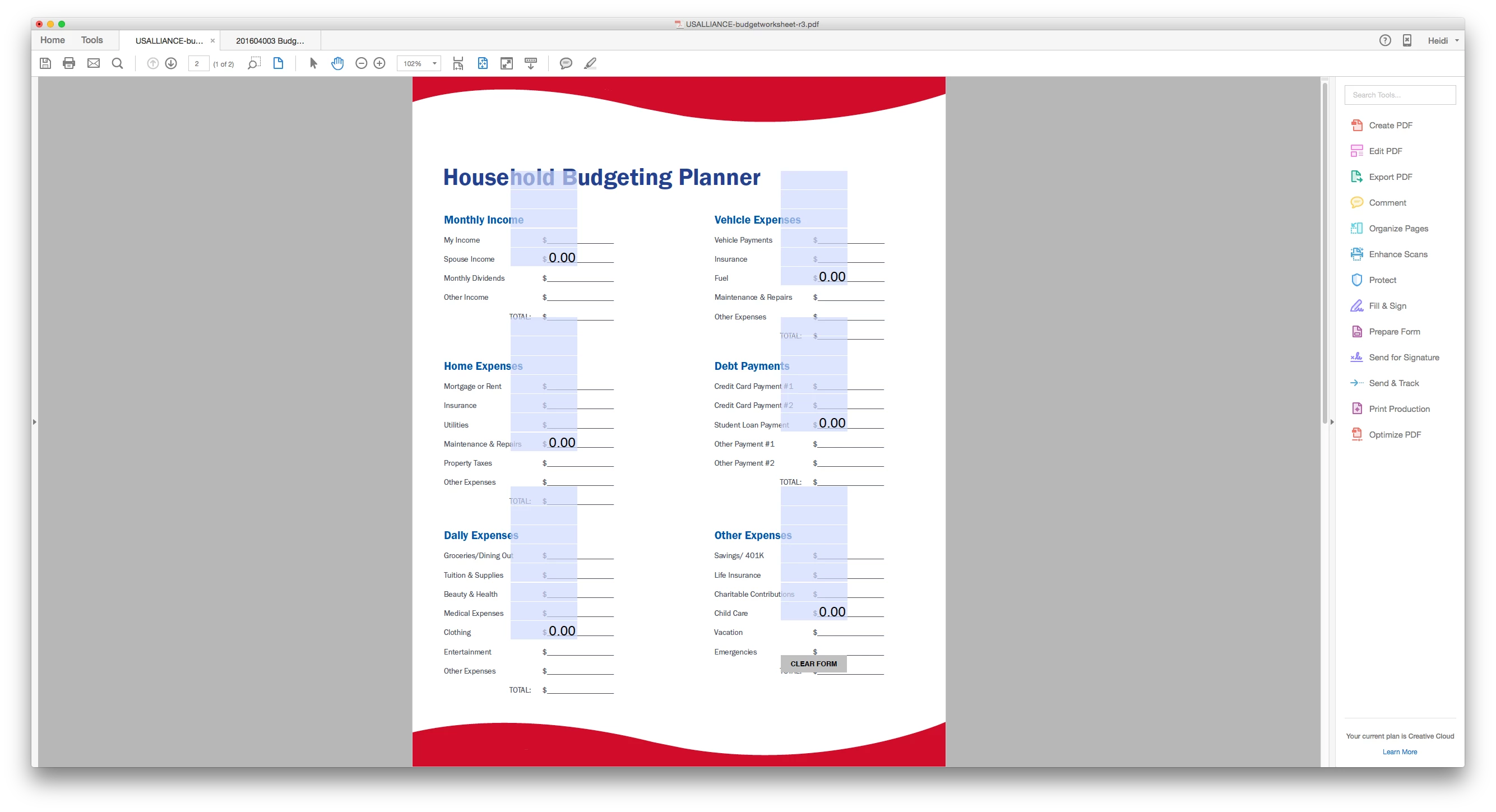1496x812 pixels.
Task: Click the Learn More link
Action: pyautogui.click(x=1399, y=751)
